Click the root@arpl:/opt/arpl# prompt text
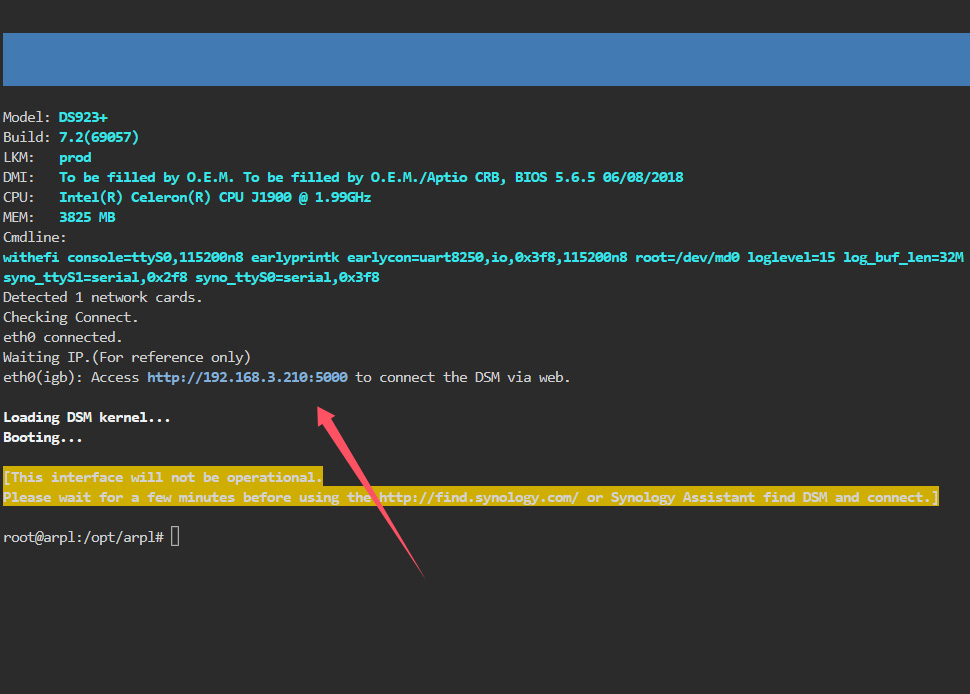The height and width of the screenshot is (694, 970). coord(83,537)
